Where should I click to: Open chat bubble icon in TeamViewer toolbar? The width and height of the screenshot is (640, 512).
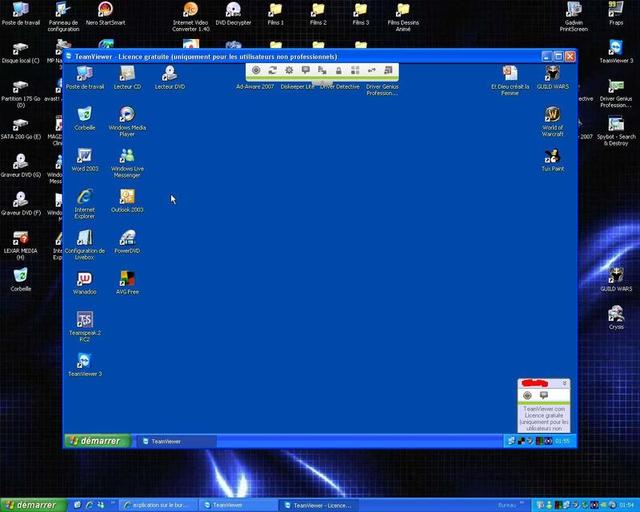pyautogui.click(x=306, y=70)
